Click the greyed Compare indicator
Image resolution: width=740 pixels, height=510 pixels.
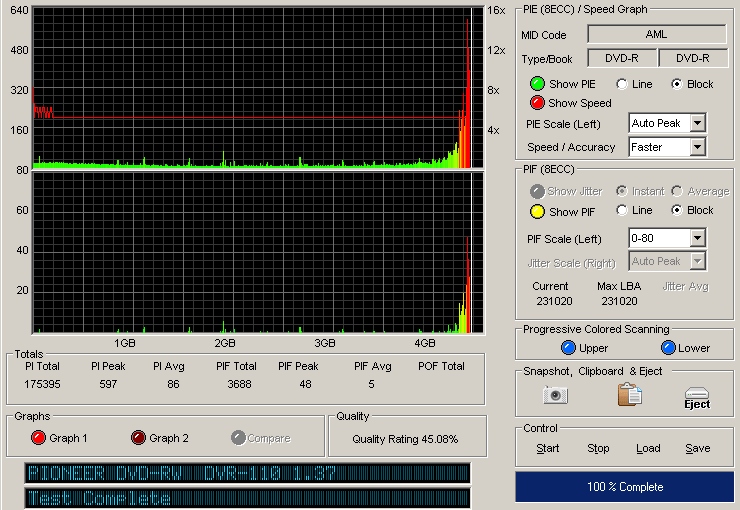(x=238, y=438)
